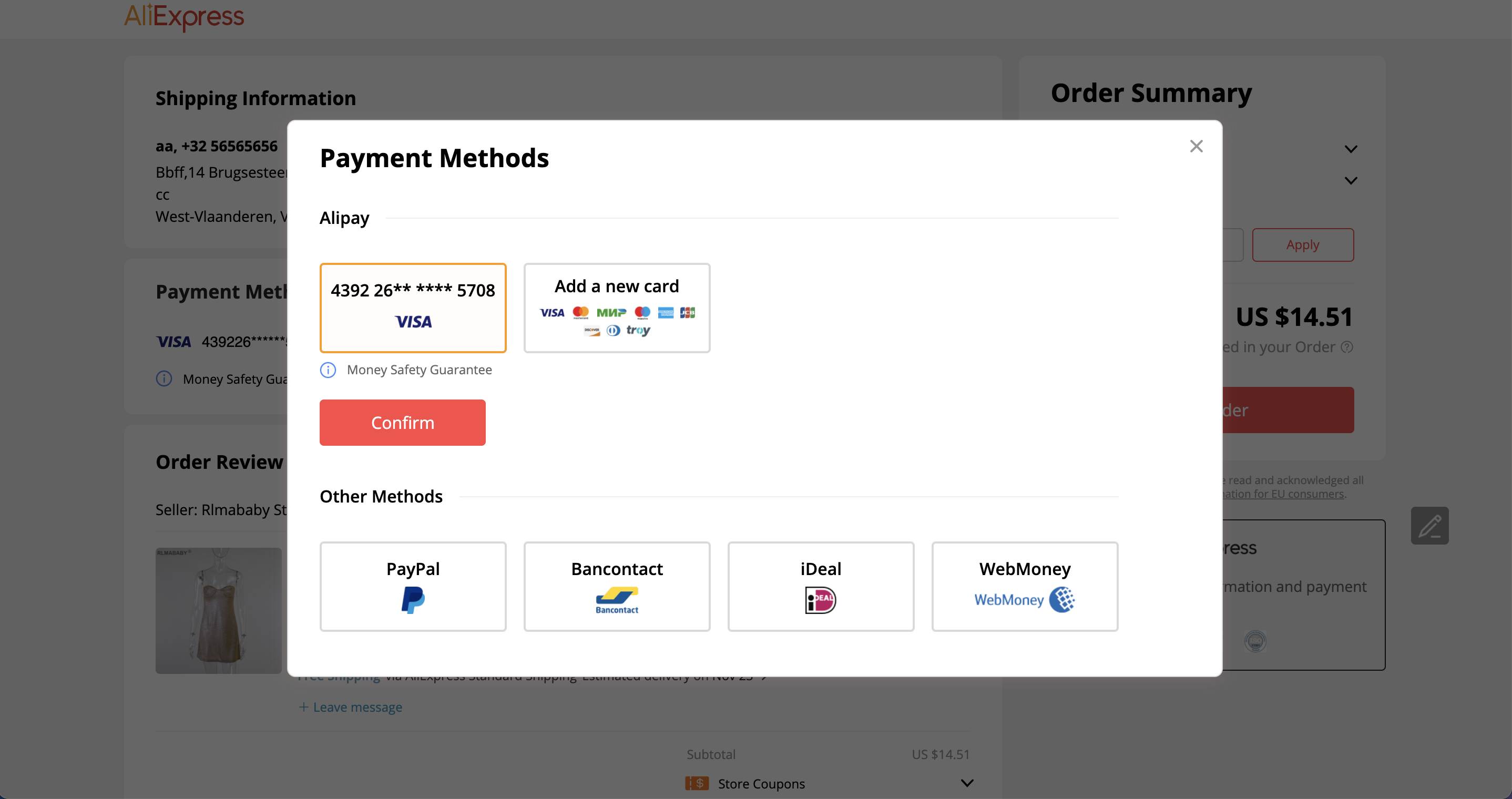This screenshot has width=1512, height=799.
Task: Select Bancontact payment method
Action: click(x=616, y=586)
